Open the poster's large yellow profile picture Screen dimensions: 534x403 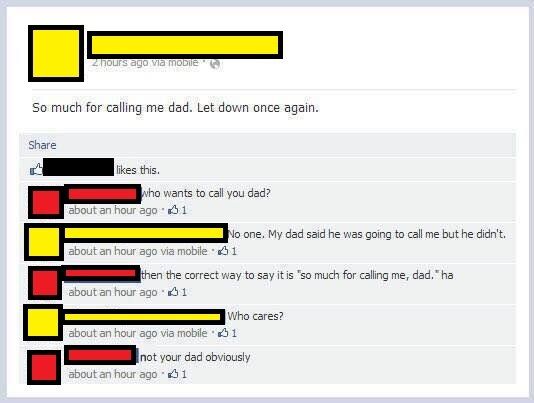(56, 53)
